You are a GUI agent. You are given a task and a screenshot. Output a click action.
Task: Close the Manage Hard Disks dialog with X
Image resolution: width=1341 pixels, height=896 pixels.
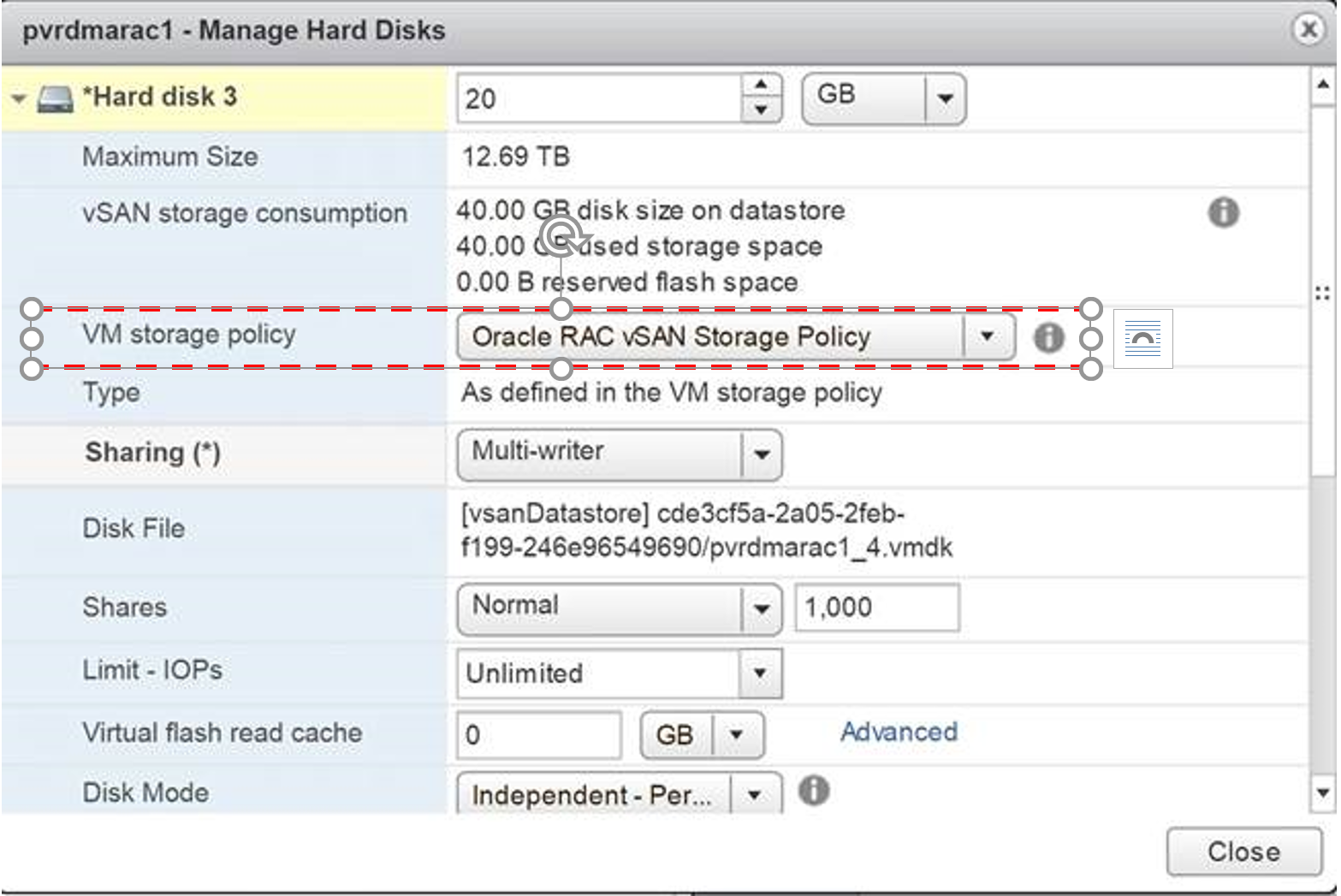(x=1308, y=30)
